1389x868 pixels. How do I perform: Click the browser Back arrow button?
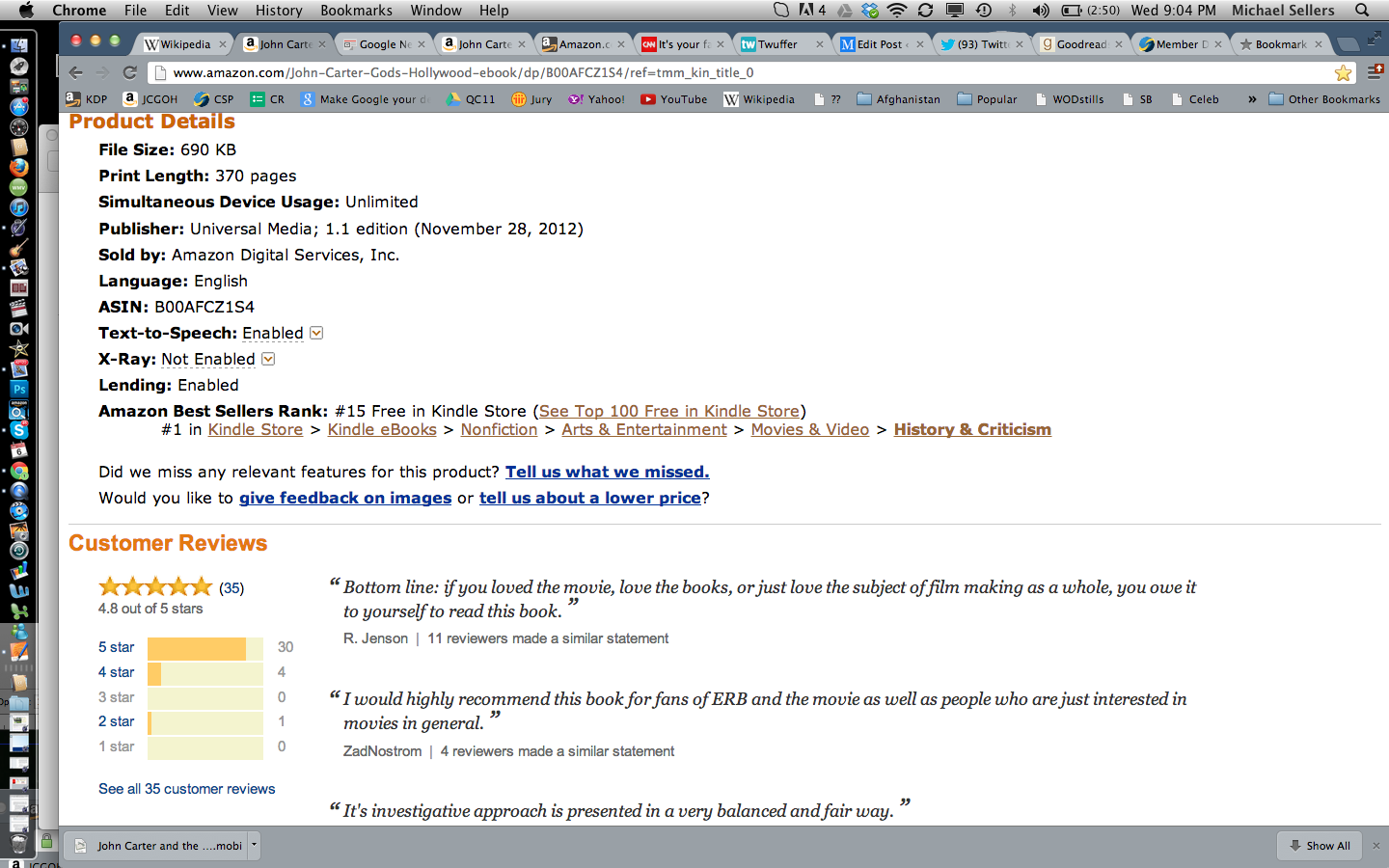[x=76, y=72]
